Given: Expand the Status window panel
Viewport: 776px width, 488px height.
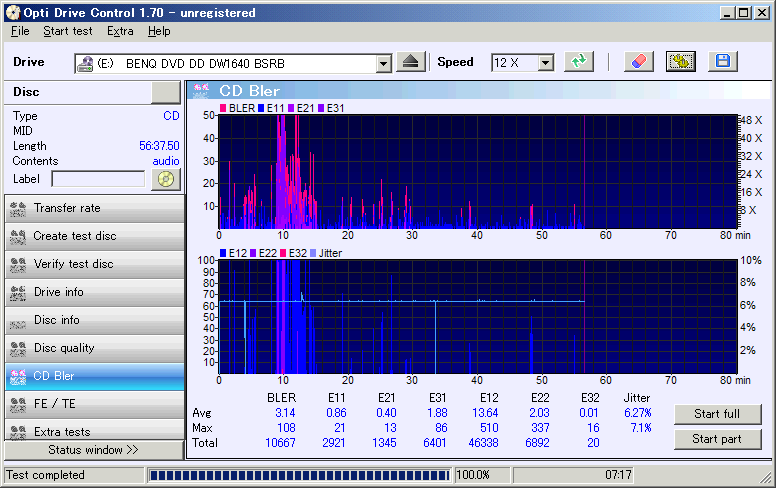Looking at the screenshot, I should [x=92, y=450].
